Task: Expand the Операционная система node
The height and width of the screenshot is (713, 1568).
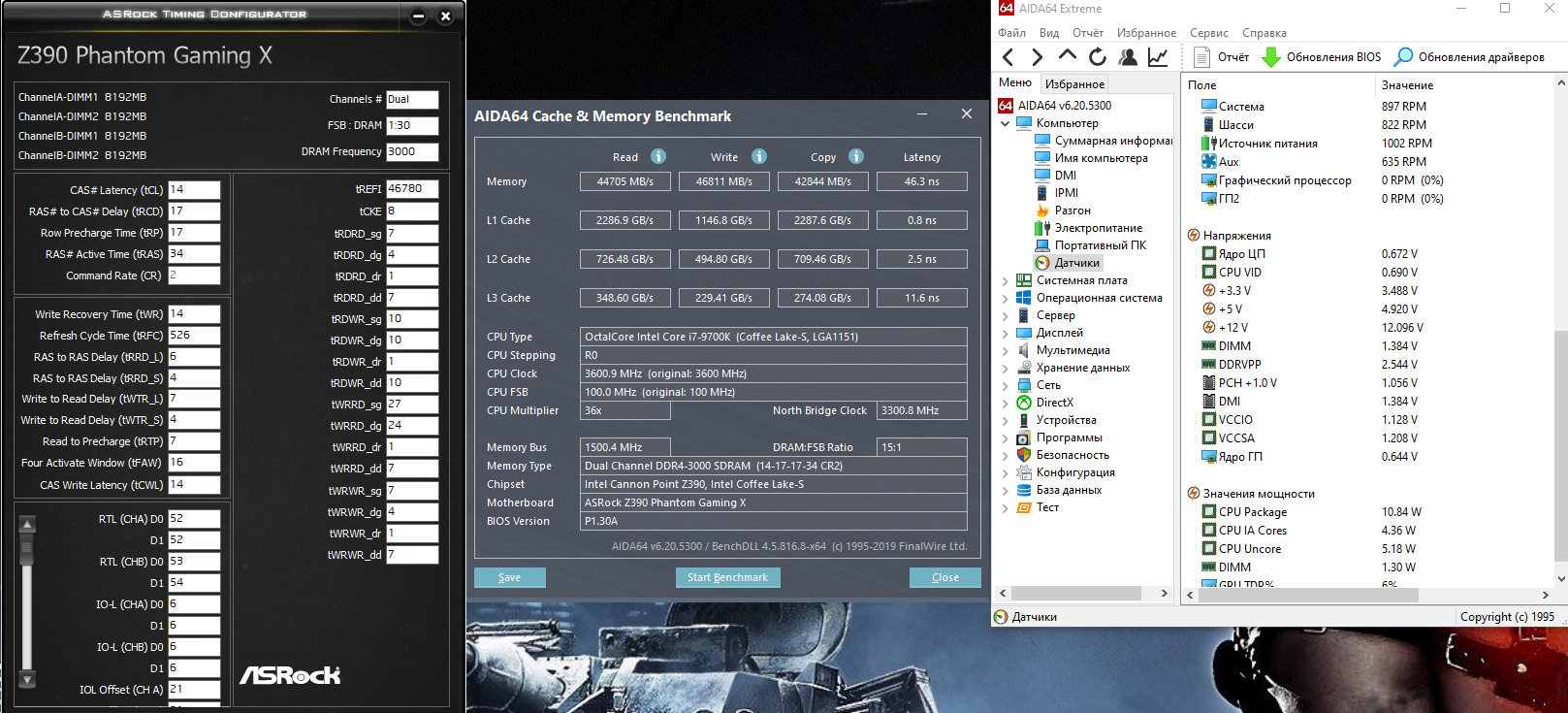Action: pyautogui.click(x=1006, y=298)
